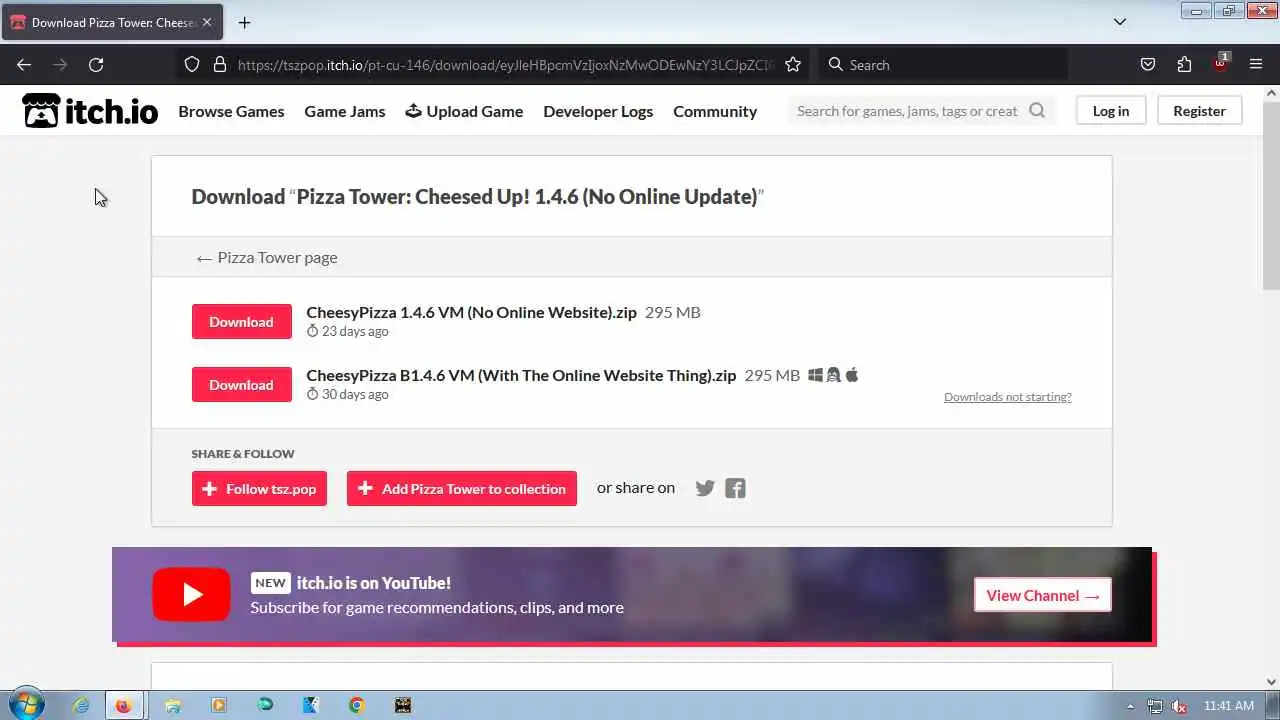
Task: Click scrollbar up arrow
Action: 1271,93
